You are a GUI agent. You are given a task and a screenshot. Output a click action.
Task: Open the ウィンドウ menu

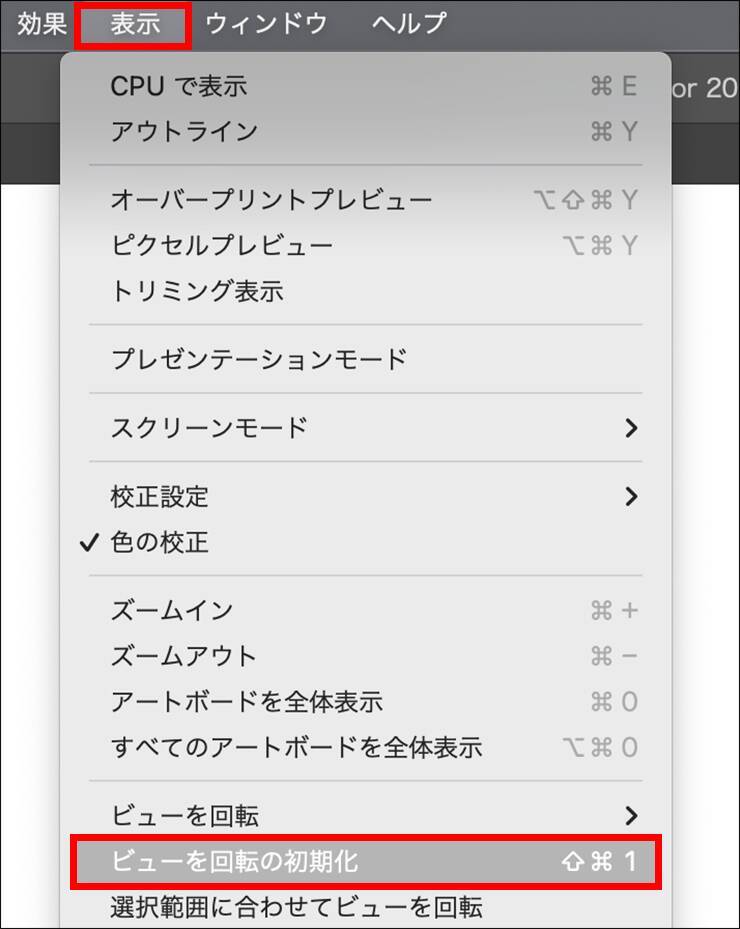coord(266,24)
